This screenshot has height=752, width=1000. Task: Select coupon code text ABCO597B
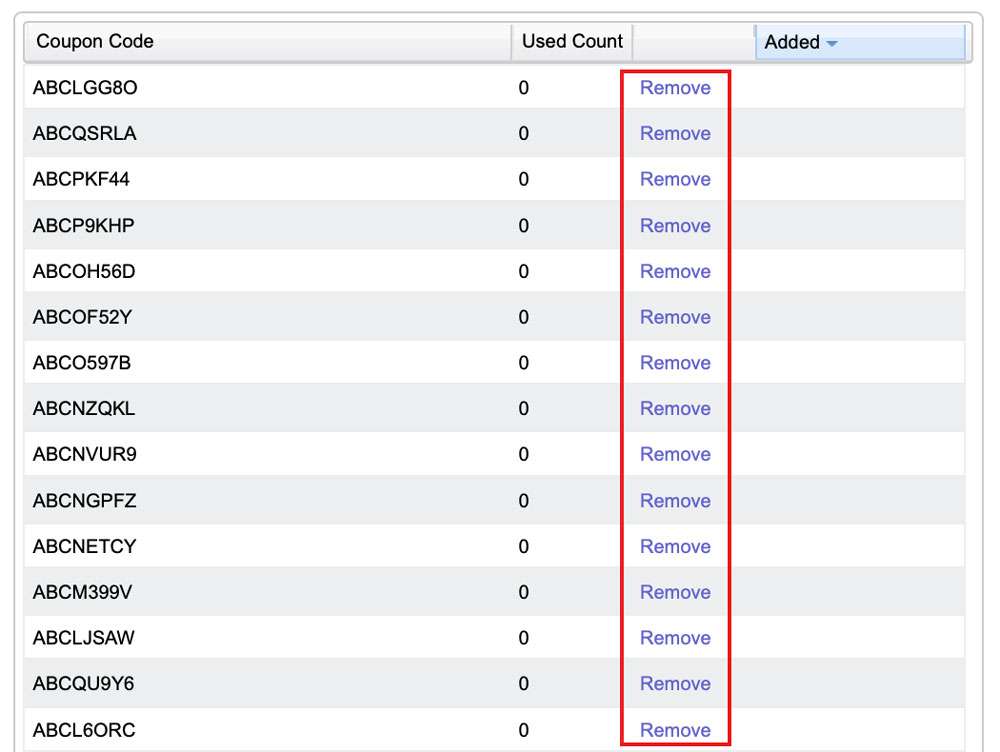[x=82, y=364]
